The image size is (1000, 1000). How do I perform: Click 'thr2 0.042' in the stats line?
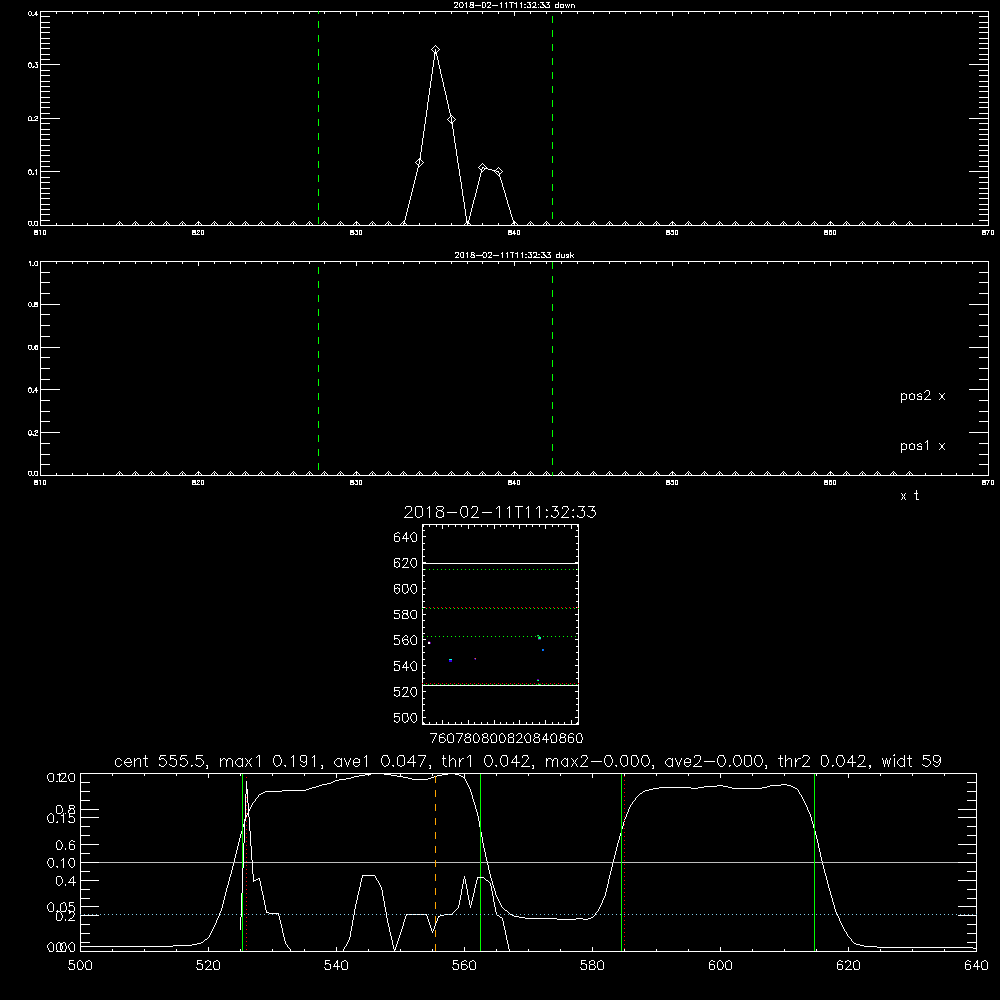click(x=823, y=761)
